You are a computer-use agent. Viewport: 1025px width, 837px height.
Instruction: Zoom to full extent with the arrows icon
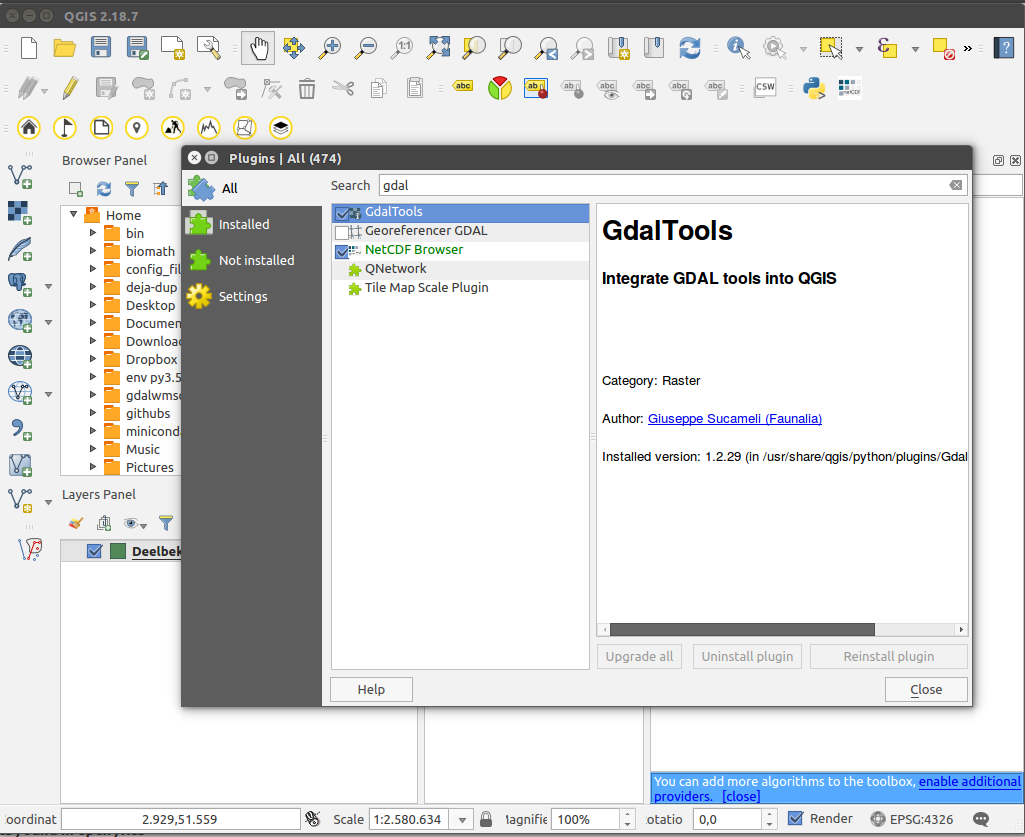pyautogui.click(x=438, y=48)
